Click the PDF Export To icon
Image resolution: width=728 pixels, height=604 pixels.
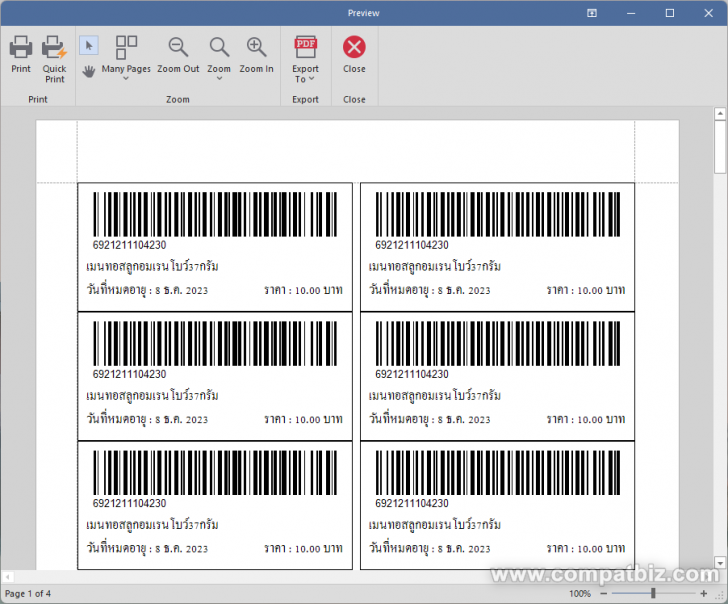pos(306,47)
